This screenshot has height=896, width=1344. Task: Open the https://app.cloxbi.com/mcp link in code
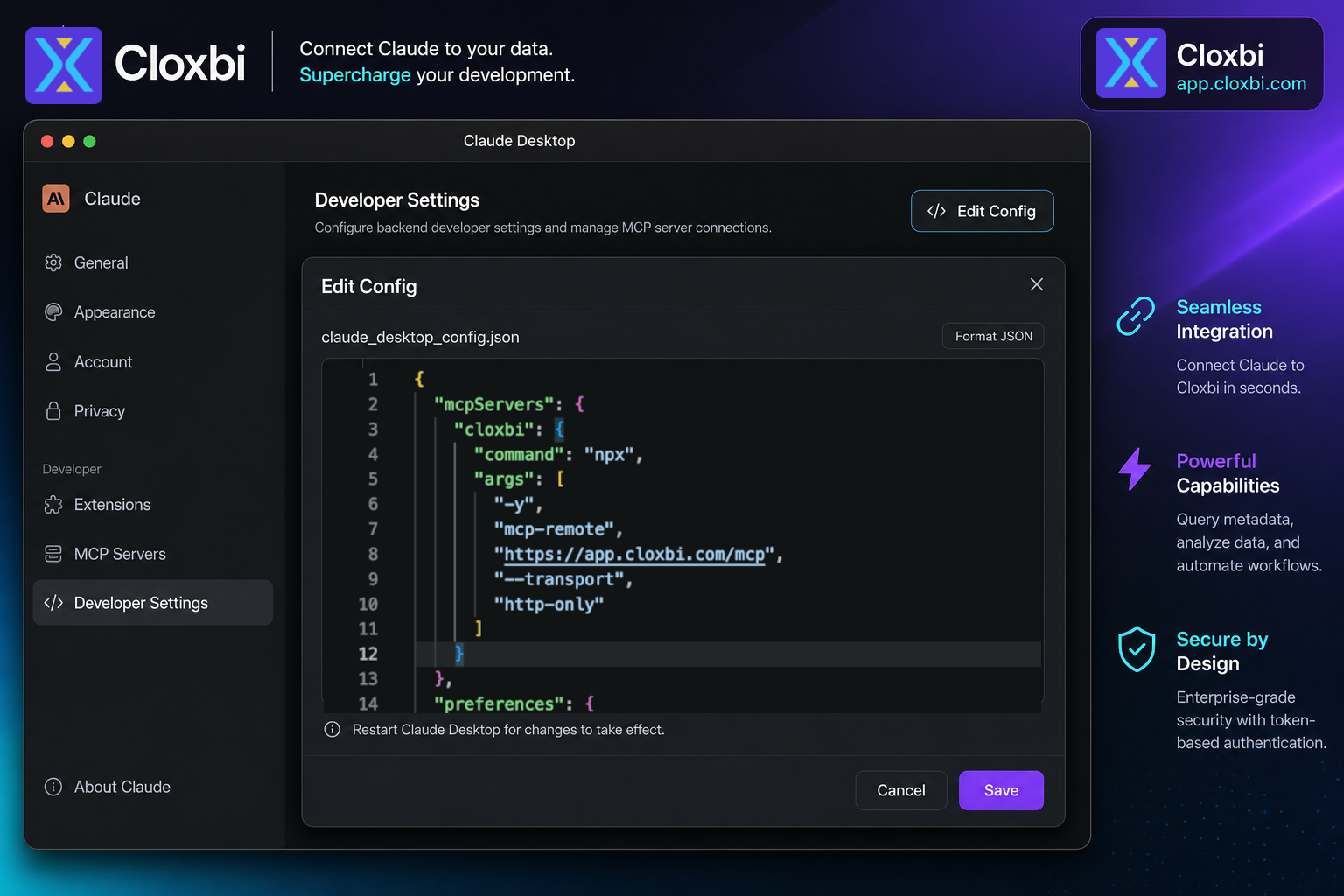click(x=634, y=555)
